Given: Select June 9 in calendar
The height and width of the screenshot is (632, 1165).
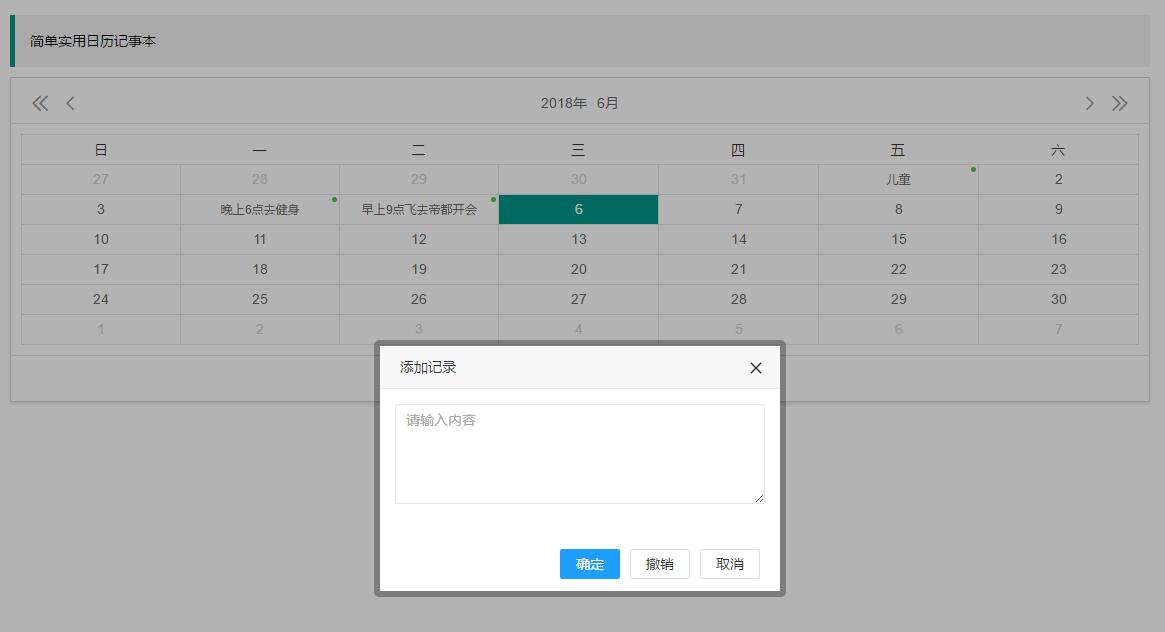Looking at the screenshot, I should pyautogui.click(x=1058, y=209).
